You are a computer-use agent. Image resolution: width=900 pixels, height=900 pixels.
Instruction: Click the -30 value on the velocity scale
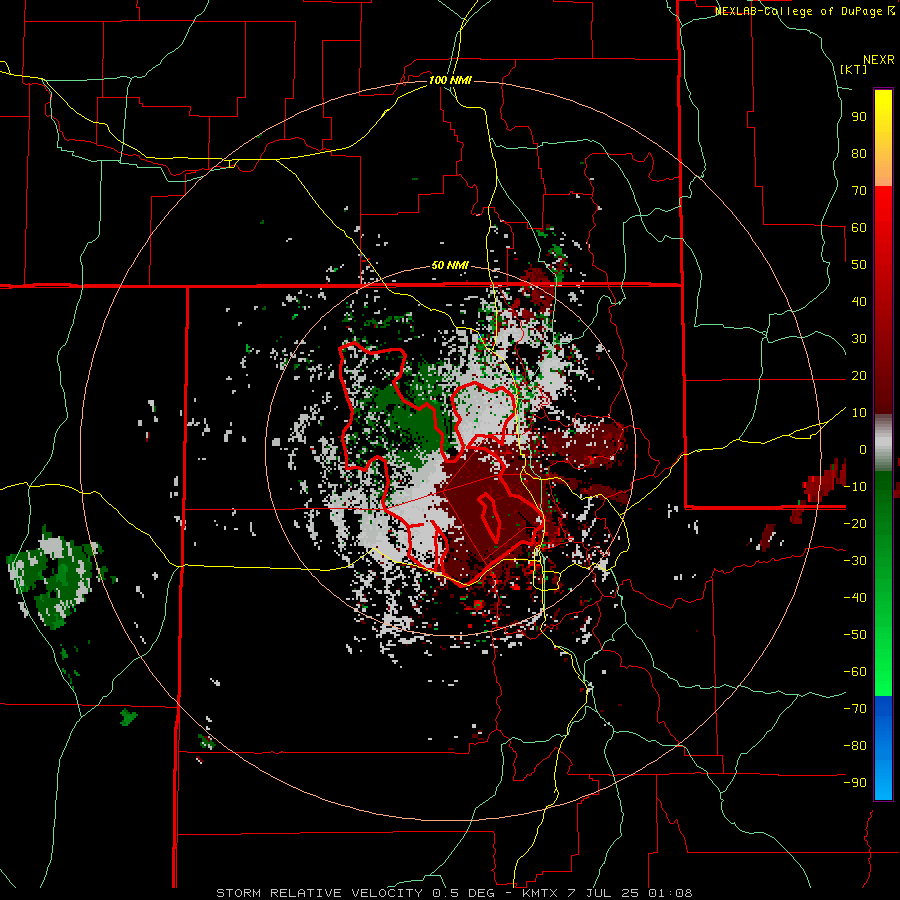tap(855, 561)
